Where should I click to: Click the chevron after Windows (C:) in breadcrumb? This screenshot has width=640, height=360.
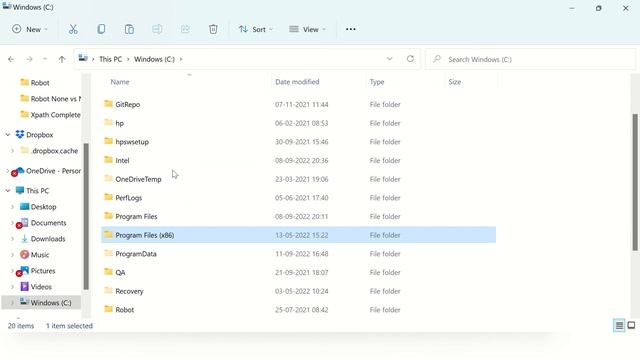[181, 59]
